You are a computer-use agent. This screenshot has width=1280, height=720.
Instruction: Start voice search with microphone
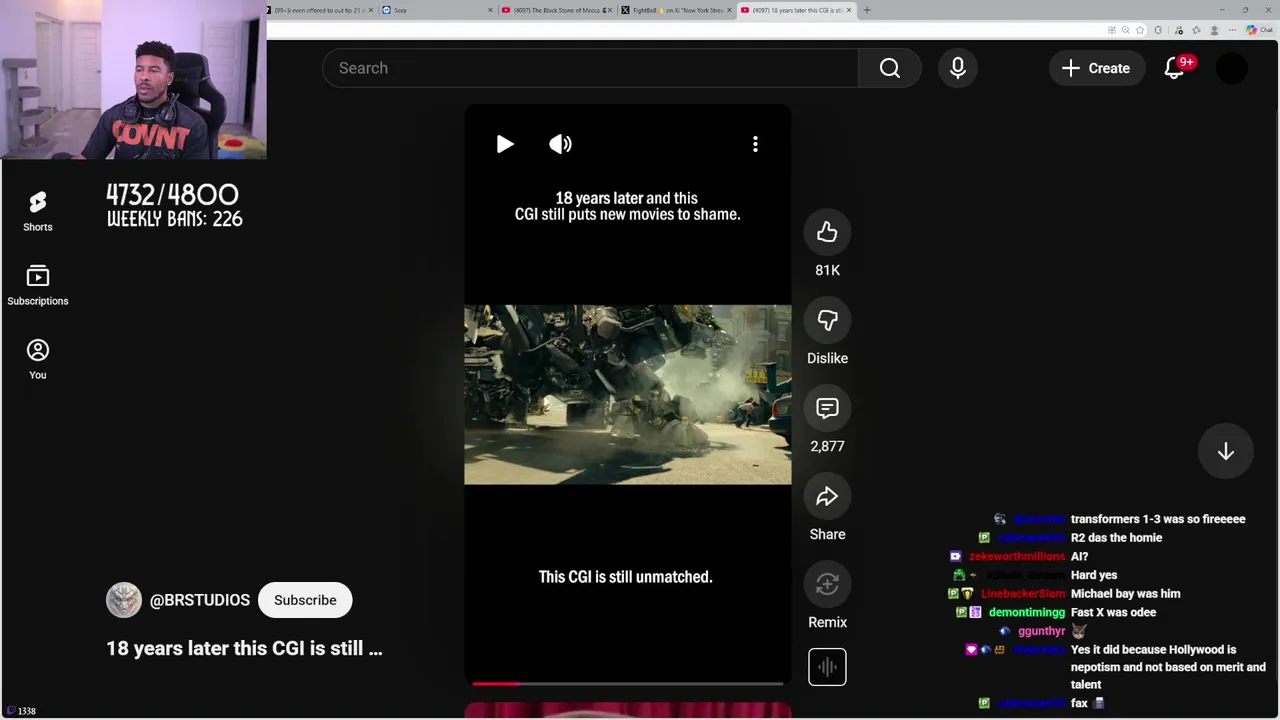(x=957, y=68)
